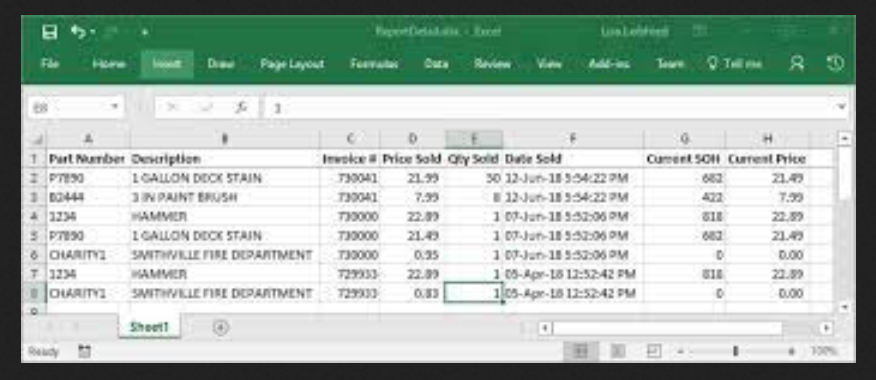The image size is (876, 380).
Task: Select column A header
Action: tap(88, 139)
